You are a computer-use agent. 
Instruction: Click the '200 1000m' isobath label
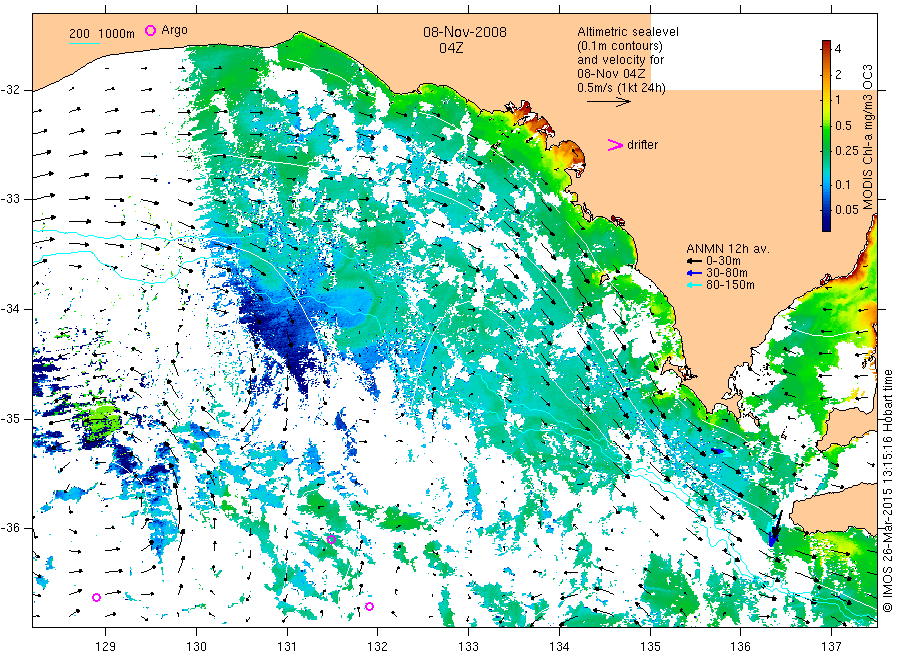102,33
